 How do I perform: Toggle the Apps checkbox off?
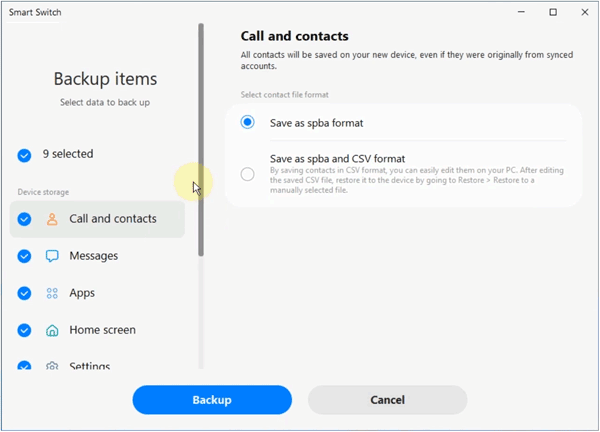click(x=24, y=293)
